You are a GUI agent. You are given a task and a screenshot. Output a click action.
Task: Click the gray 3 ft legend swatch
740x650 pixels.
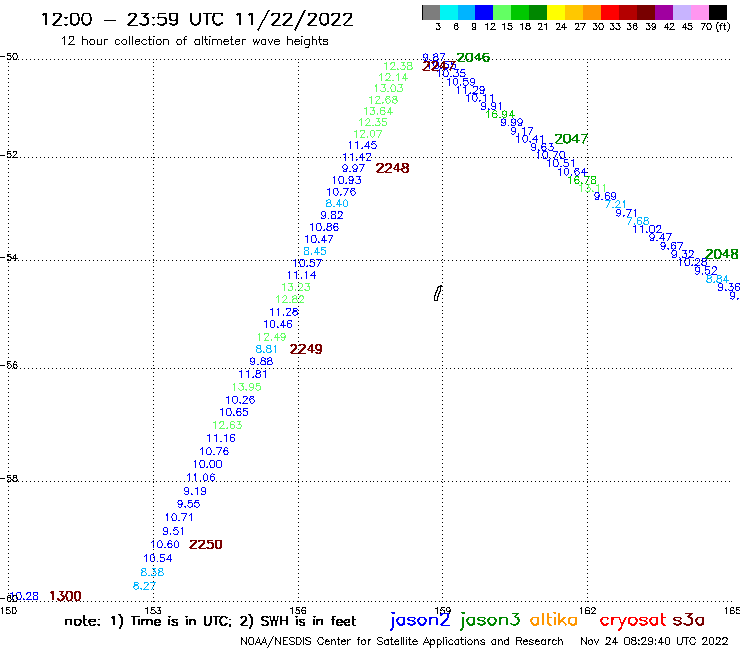pos(431,12)
